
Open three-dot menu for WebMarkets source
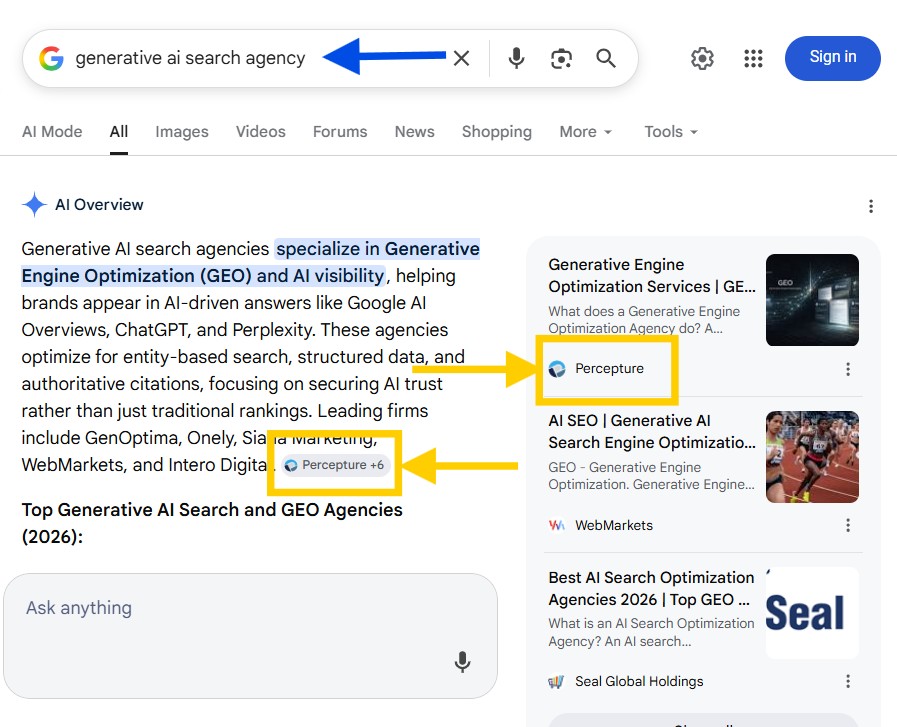click(x=848, y=525)
